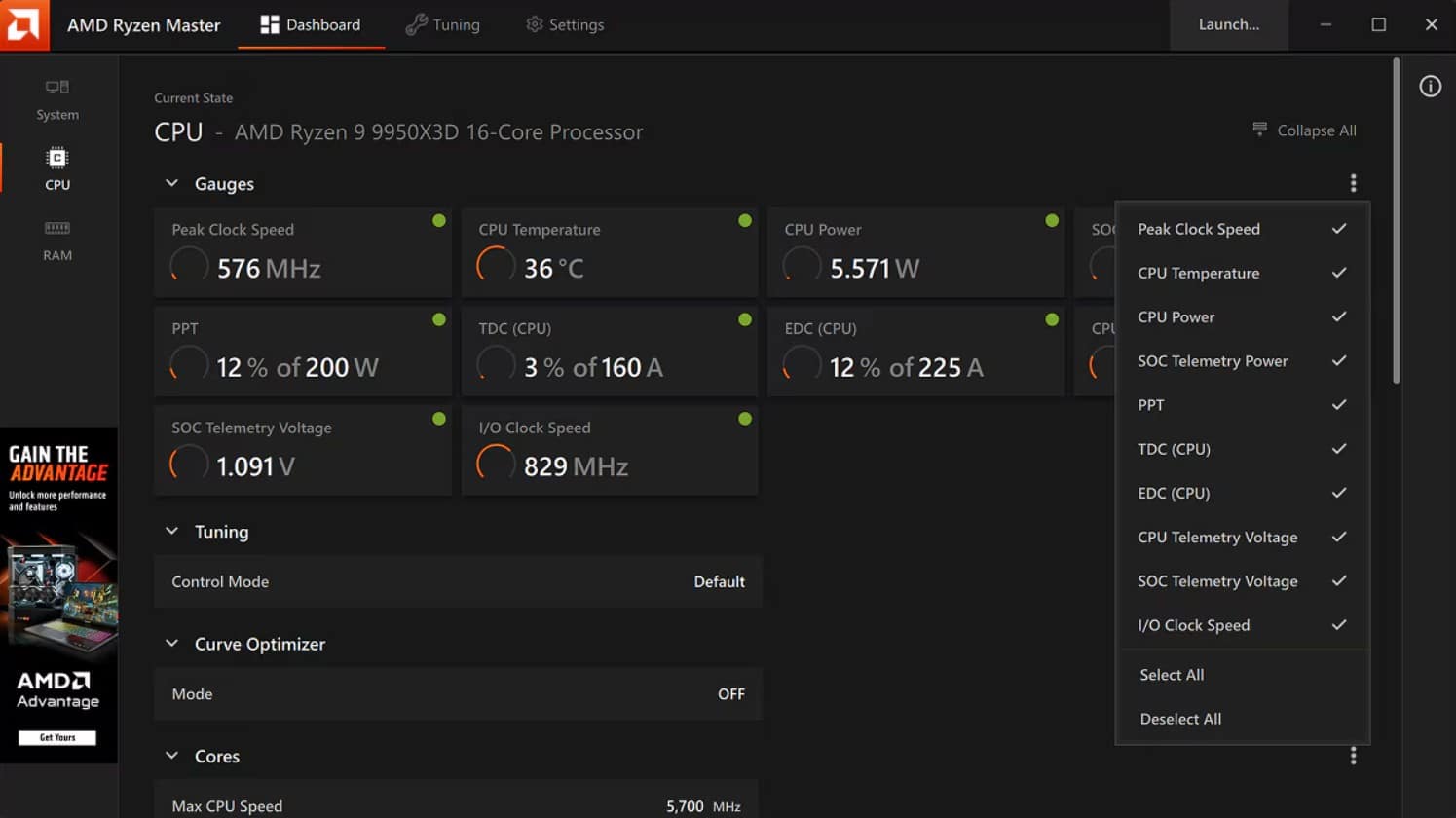1456x818 pixels.
Task: Select Deselect All in the gauge menu
Action: click(x=1180, y=719)
